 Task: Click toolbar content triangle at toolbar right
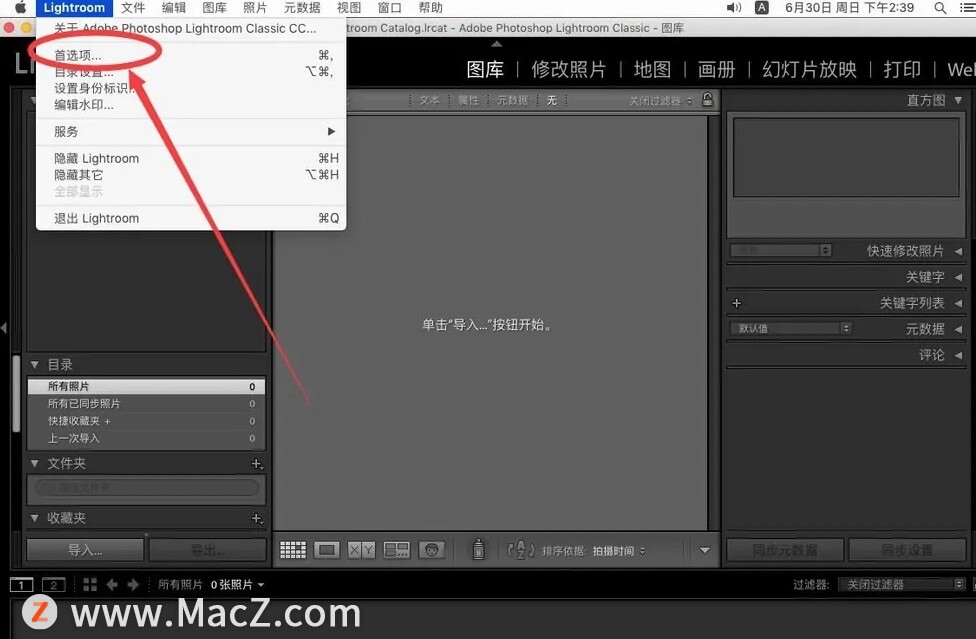(x=705, y=550)
